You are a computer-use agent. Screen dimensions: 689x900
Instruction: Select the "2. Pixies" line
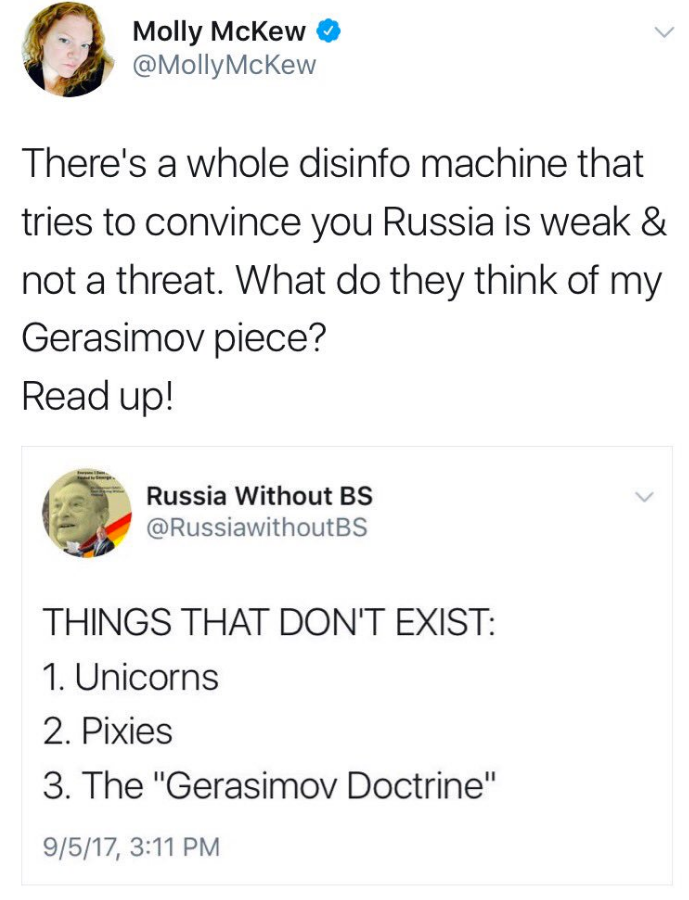107,731
